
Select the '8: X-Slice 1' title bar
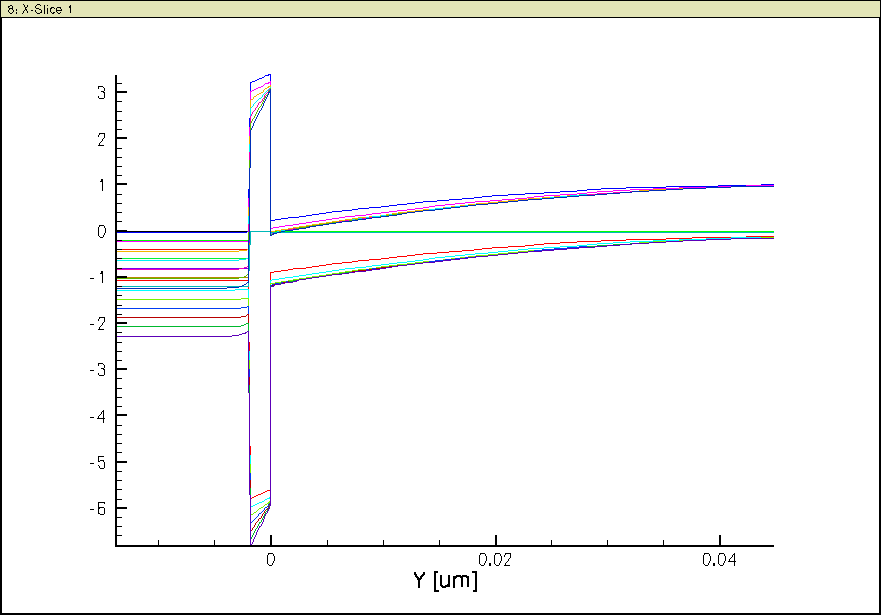tap(440, 9)
